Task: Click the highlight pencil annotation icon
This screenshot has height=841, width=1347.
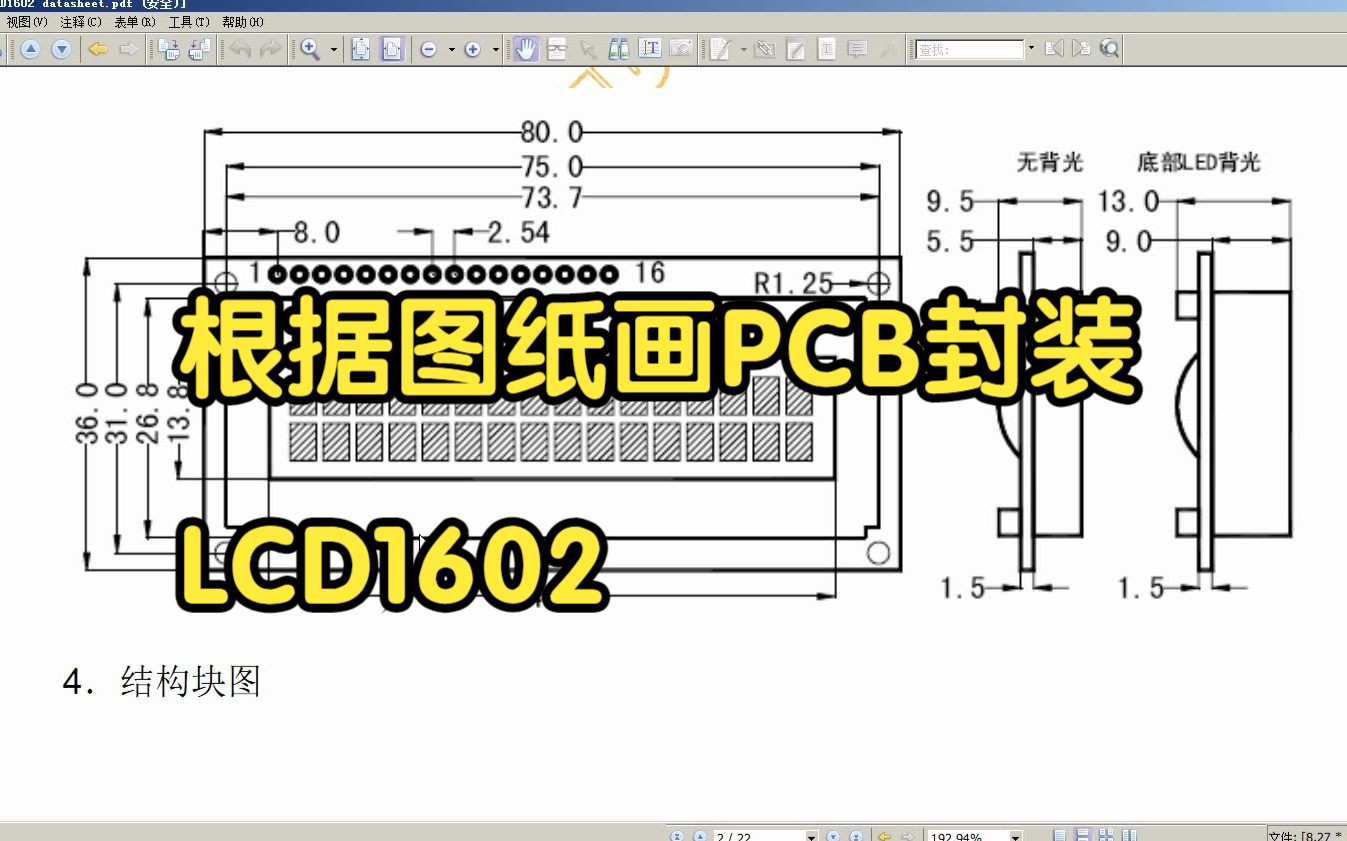Action: tap(796, 49)
